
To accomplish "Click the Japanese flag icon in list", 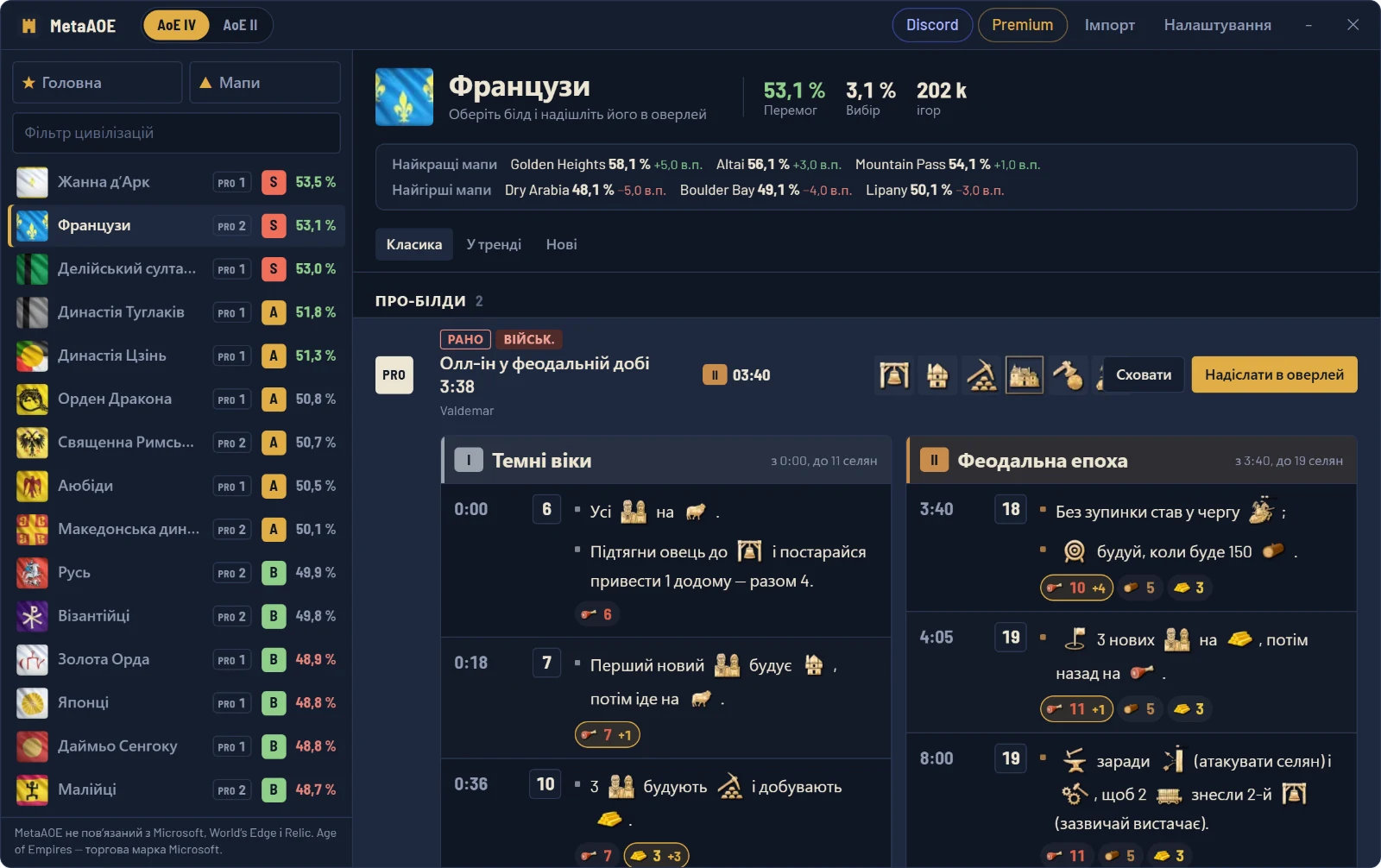I will [x=32, y=703].
